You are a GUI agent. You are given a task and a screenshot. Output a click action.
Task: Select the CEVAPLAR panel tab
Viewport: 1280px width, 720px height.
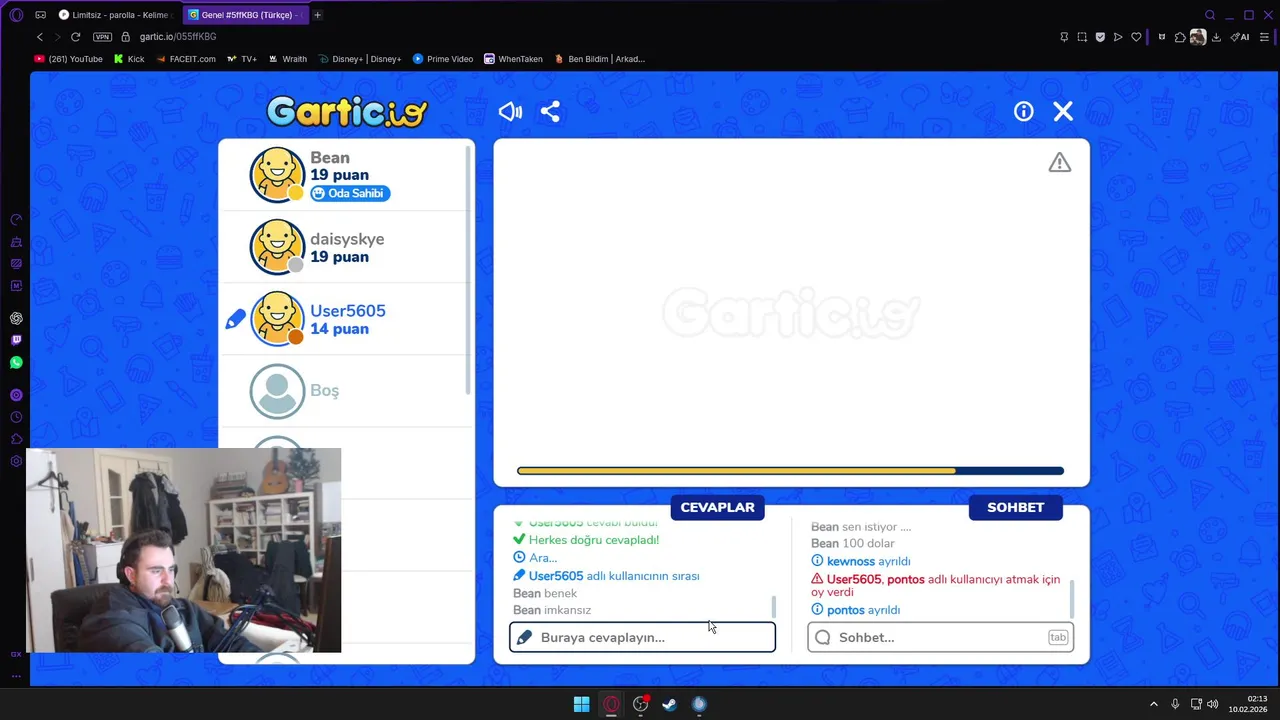(717, 507)
